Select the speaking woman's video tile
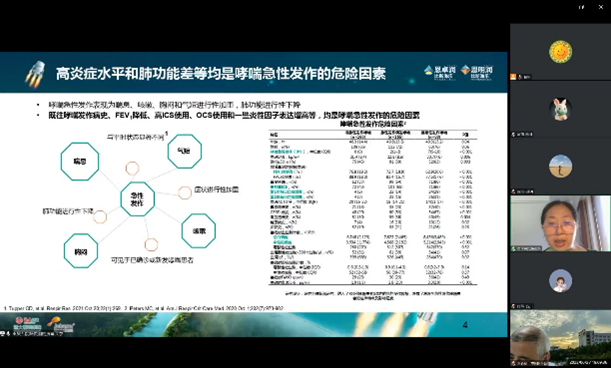The width and height of the screenshot is (611, 368). tap(560, 223)
